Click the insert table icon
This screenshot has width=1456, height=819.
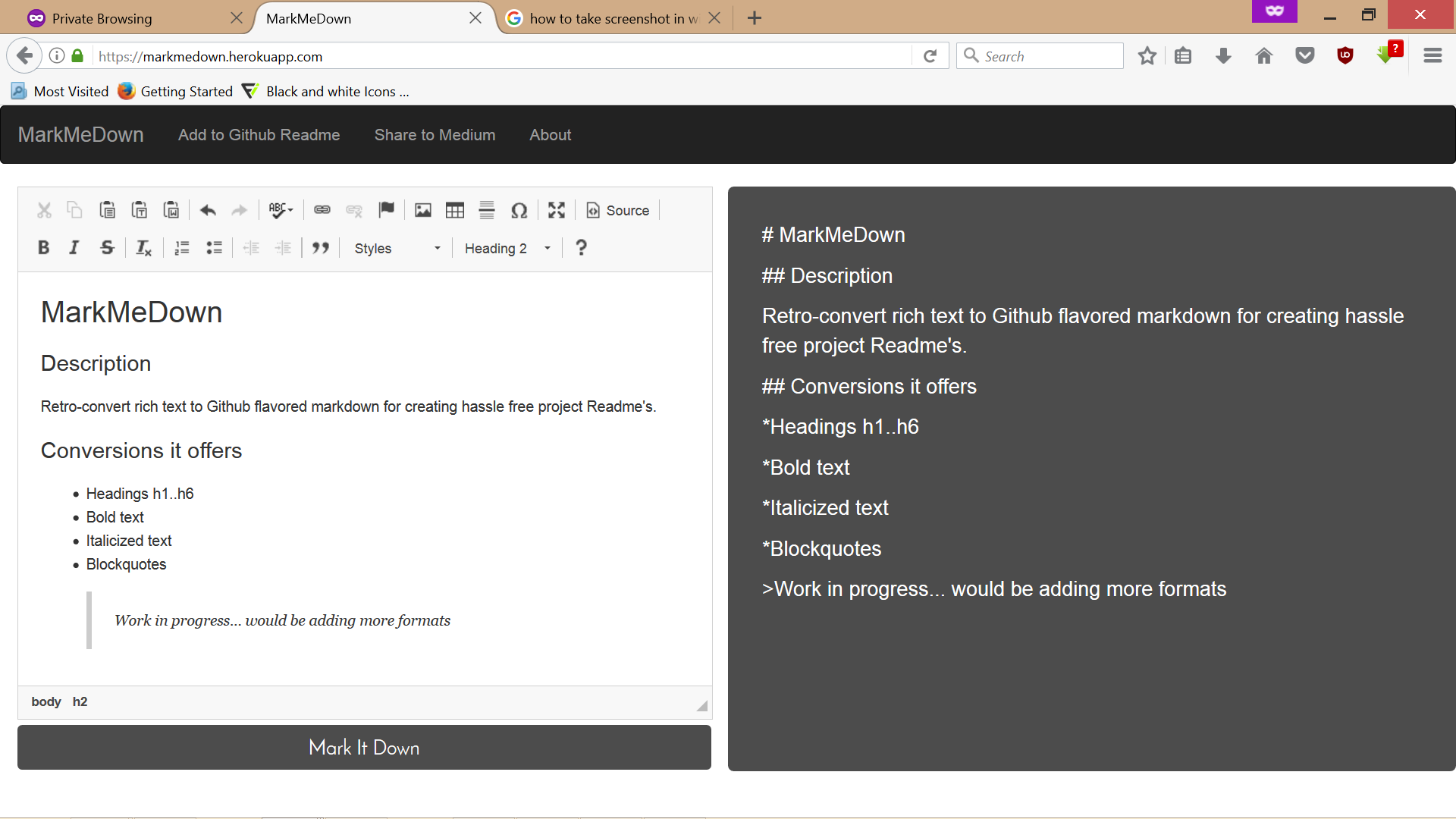[x=454, y=210]
